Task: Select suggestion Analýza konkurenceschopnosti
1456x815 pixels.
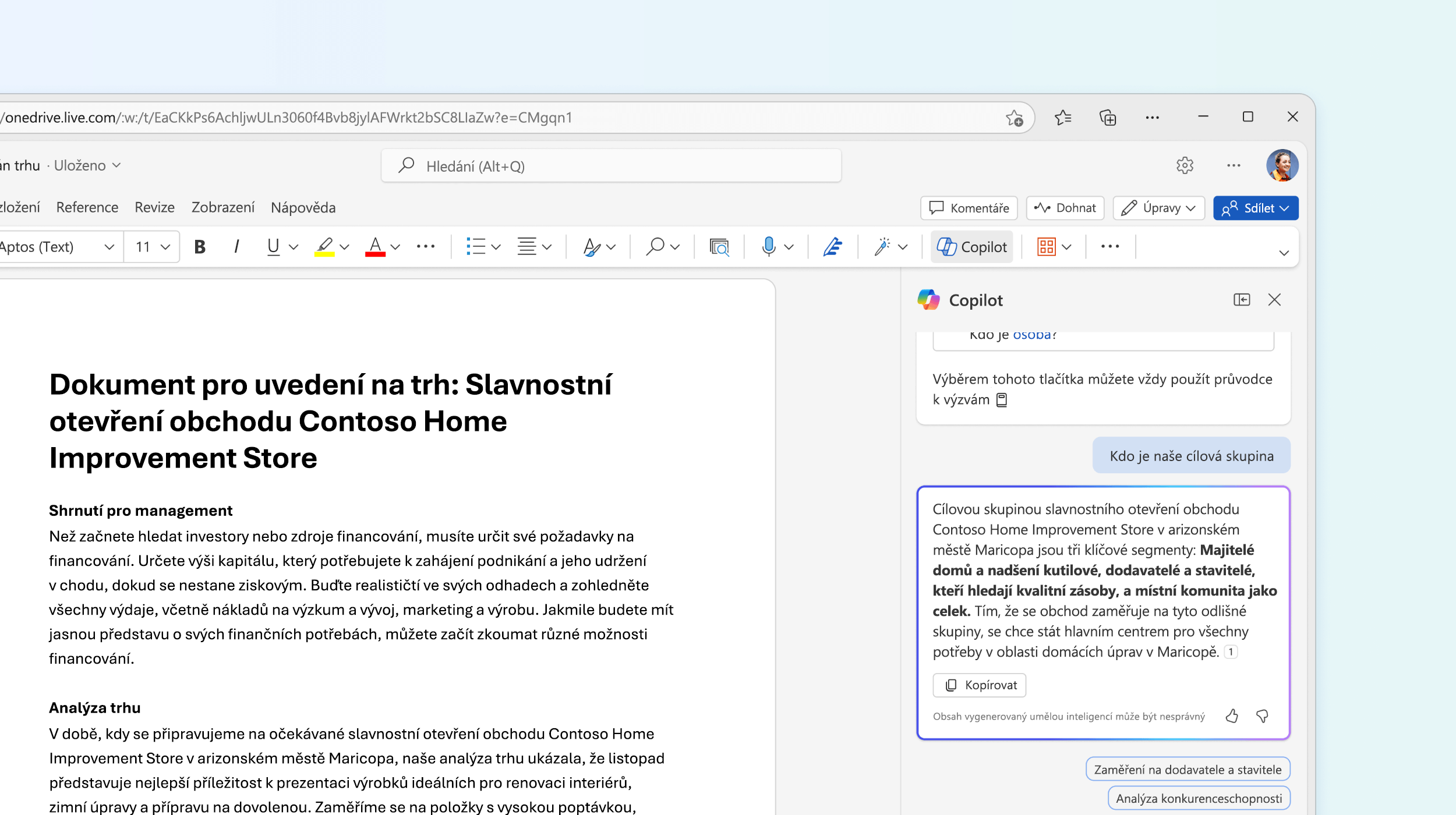Action: pyautogui.click(x=1199, y=798)
